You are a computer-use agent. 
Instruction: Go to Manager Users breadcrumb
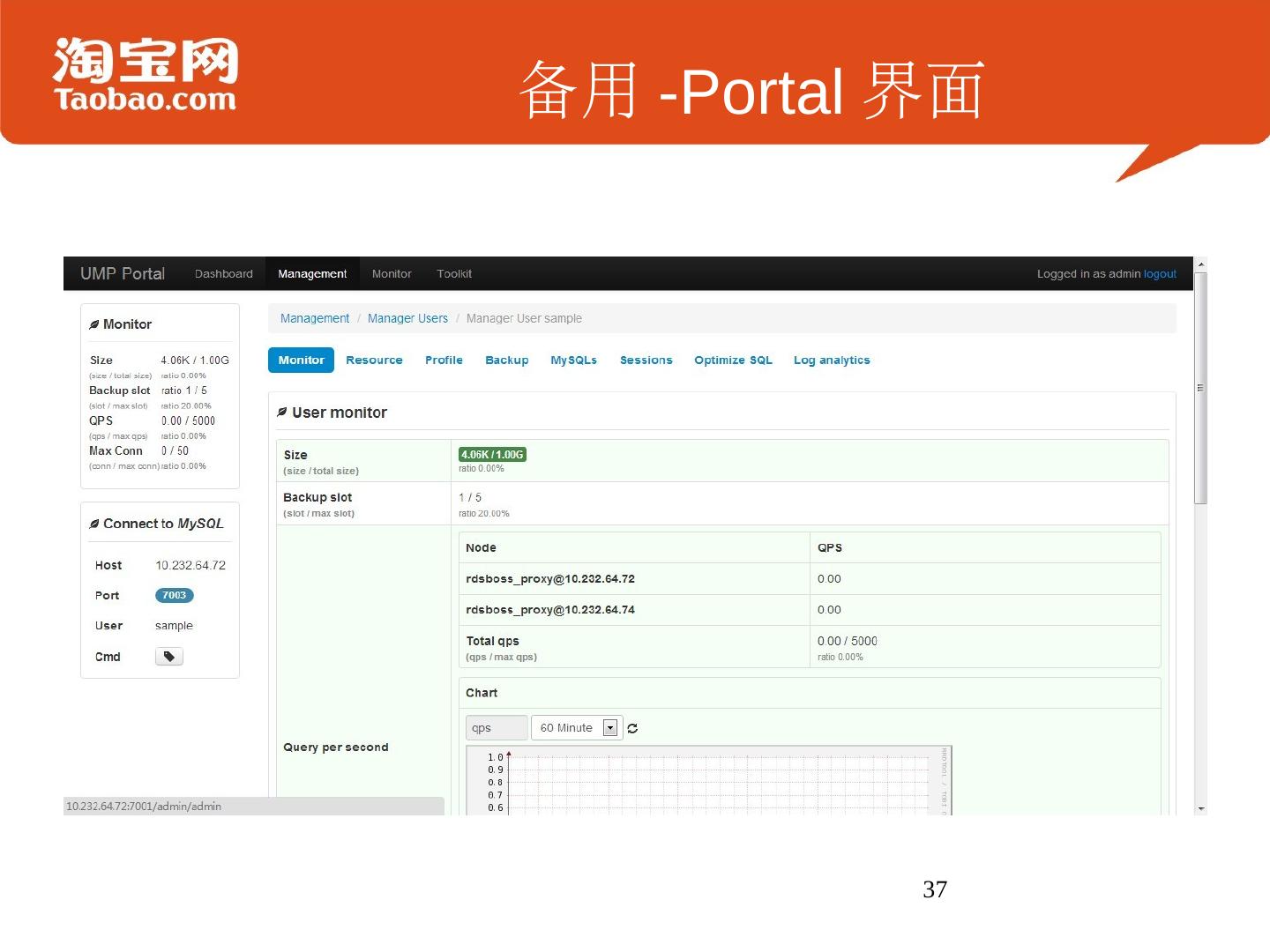click(x=407, y=318)
